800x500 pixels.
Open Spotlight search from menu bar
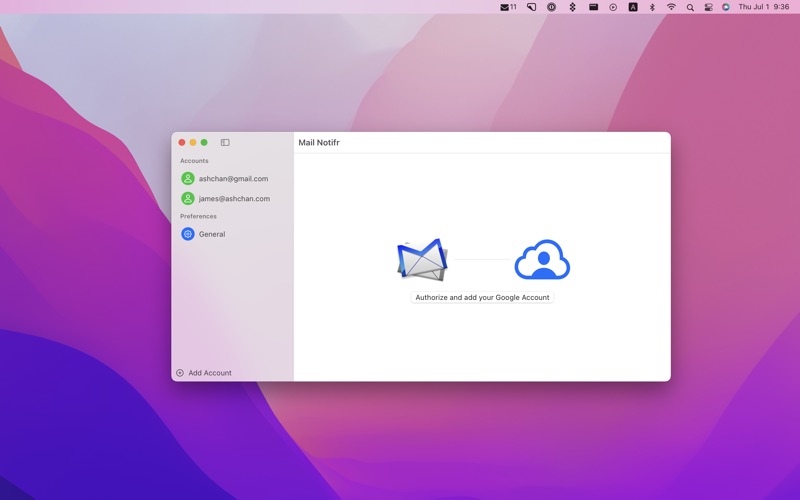[x=690, y=7]
